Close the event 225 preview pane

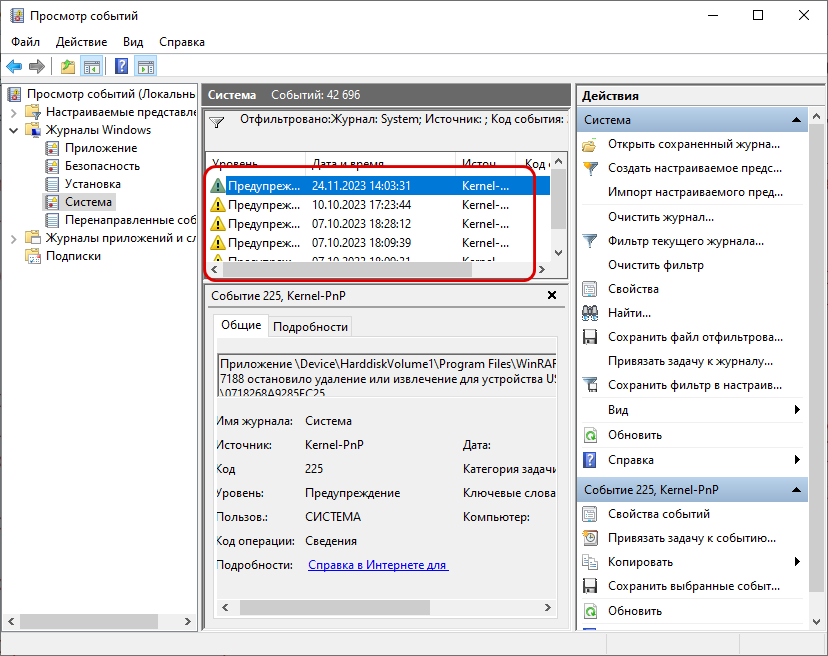tap(552, 296)
